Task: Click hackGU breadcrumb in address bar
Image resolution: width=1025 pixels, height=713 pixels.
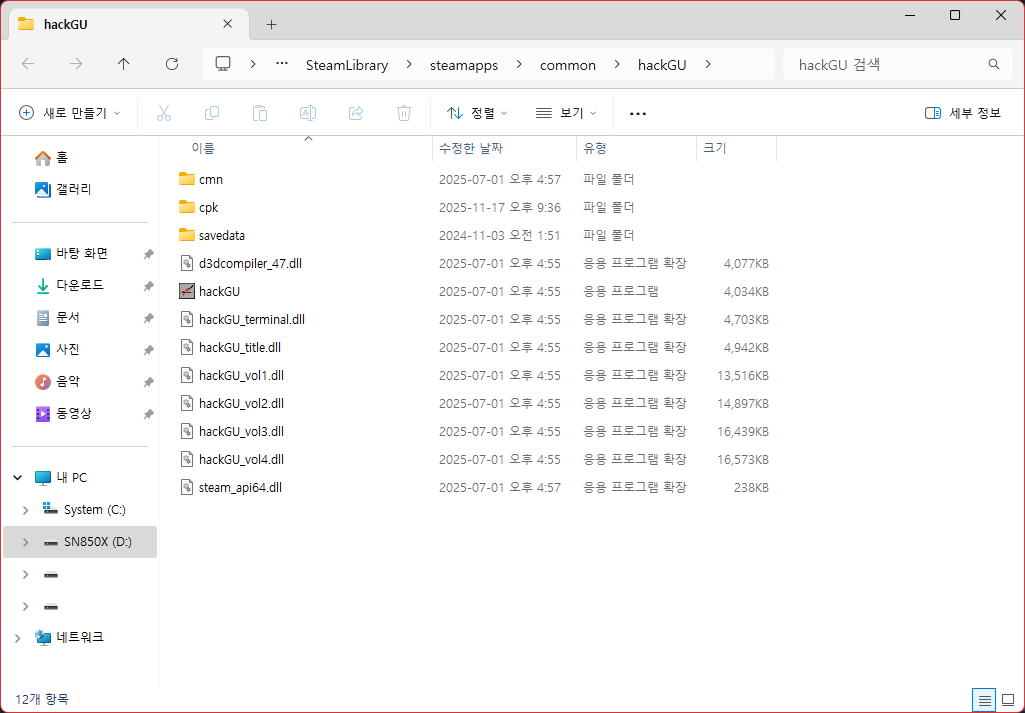Action: [x=662, y=65]
